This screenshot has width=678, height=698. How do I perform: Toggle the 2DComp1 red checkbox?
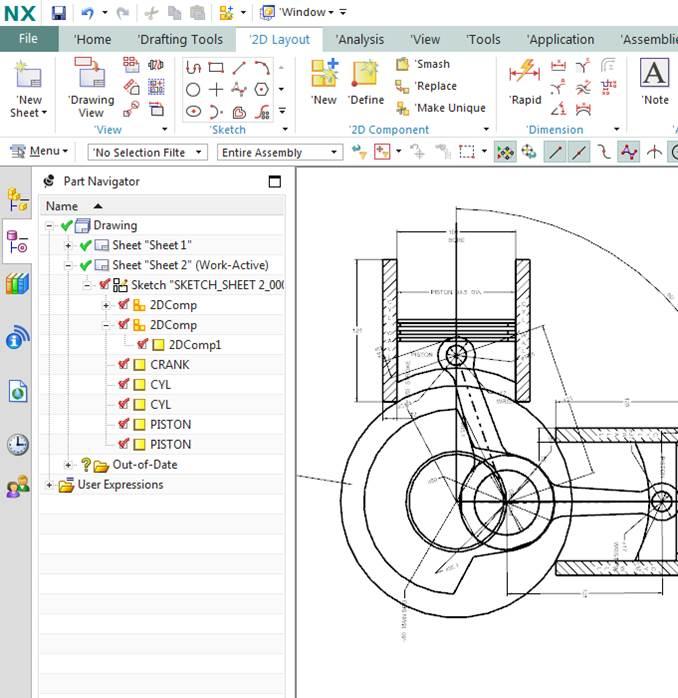tap(143, 345)
